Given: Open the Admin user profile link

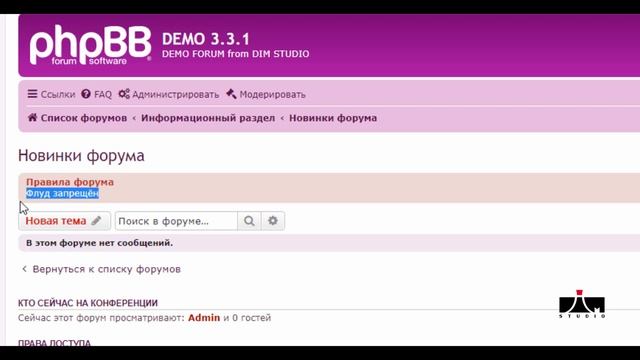Looking at the screenshot, I should click(x=204, y=318).
